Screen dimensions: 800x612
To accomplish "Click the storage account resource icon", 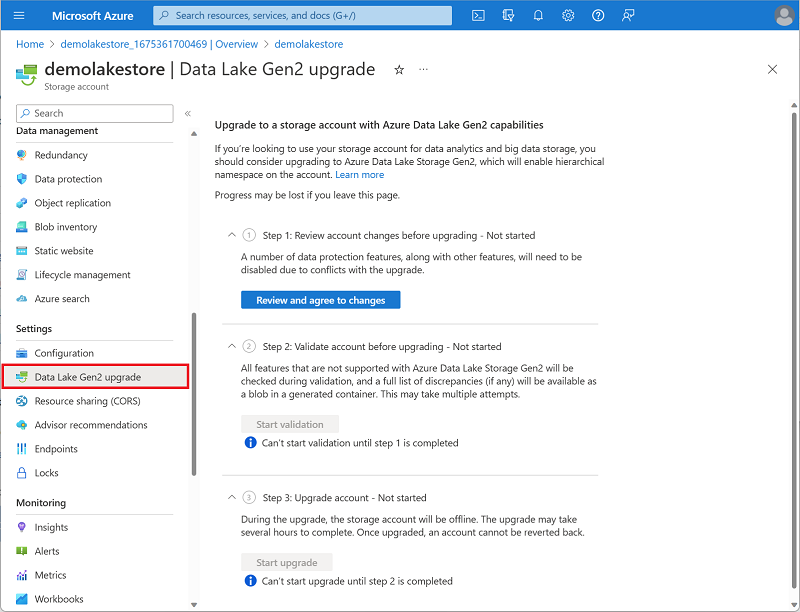I will point(27,74).
